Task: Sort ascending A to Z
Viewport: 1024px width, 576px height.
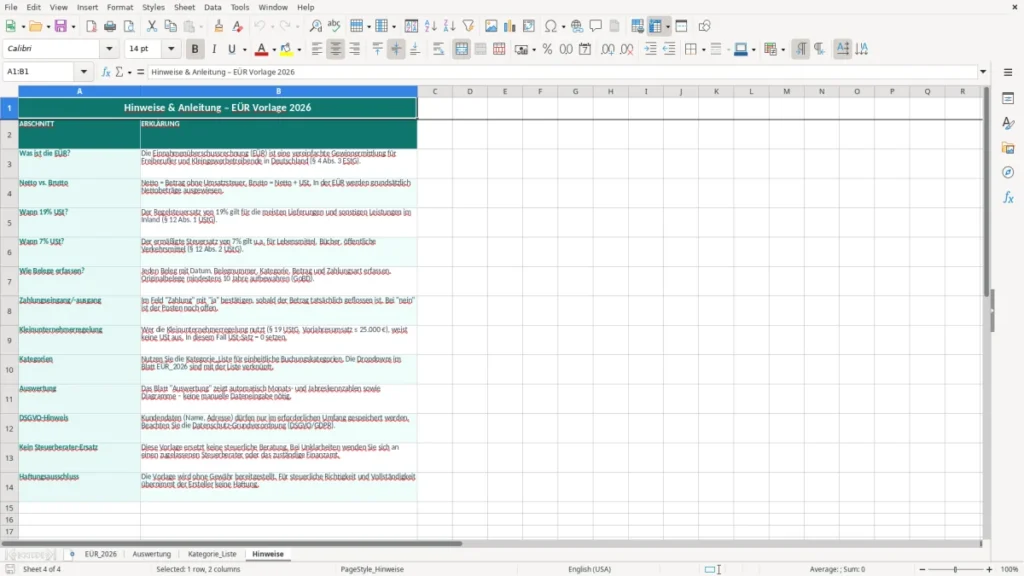Action: click(430, 26)
